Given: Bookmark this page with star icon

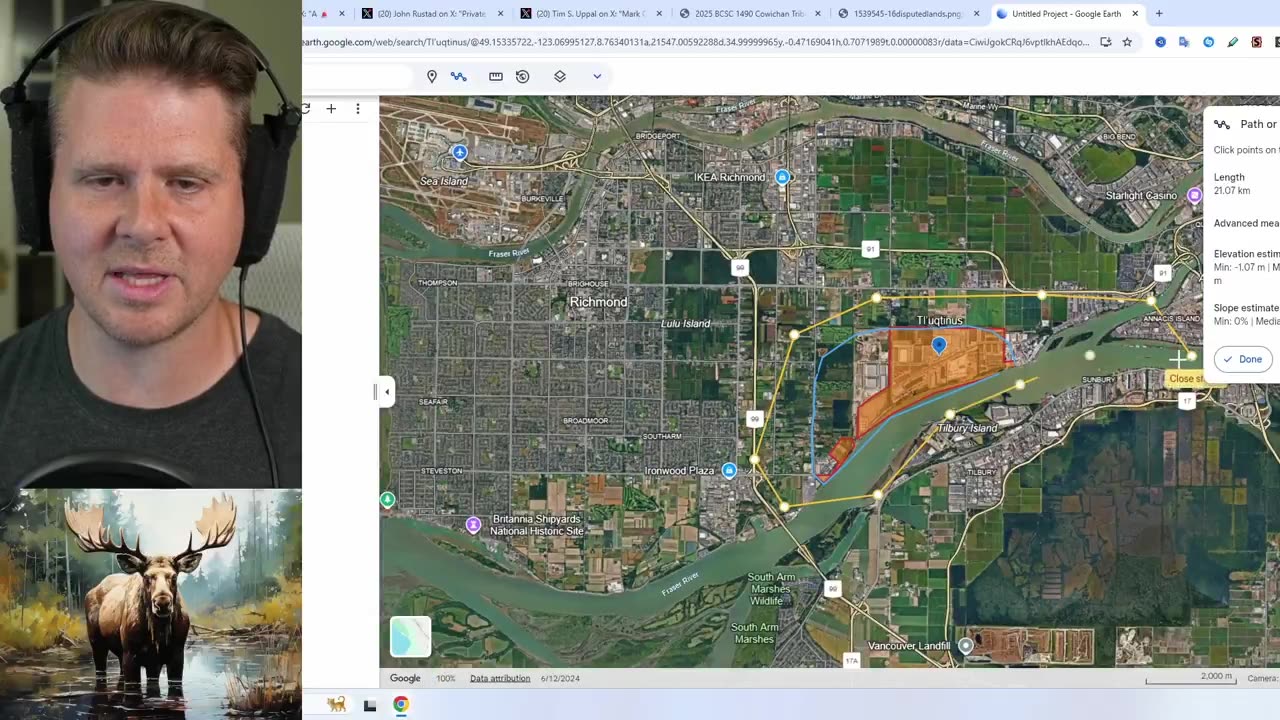Looking at the screenshot, I should (1127, 42).
